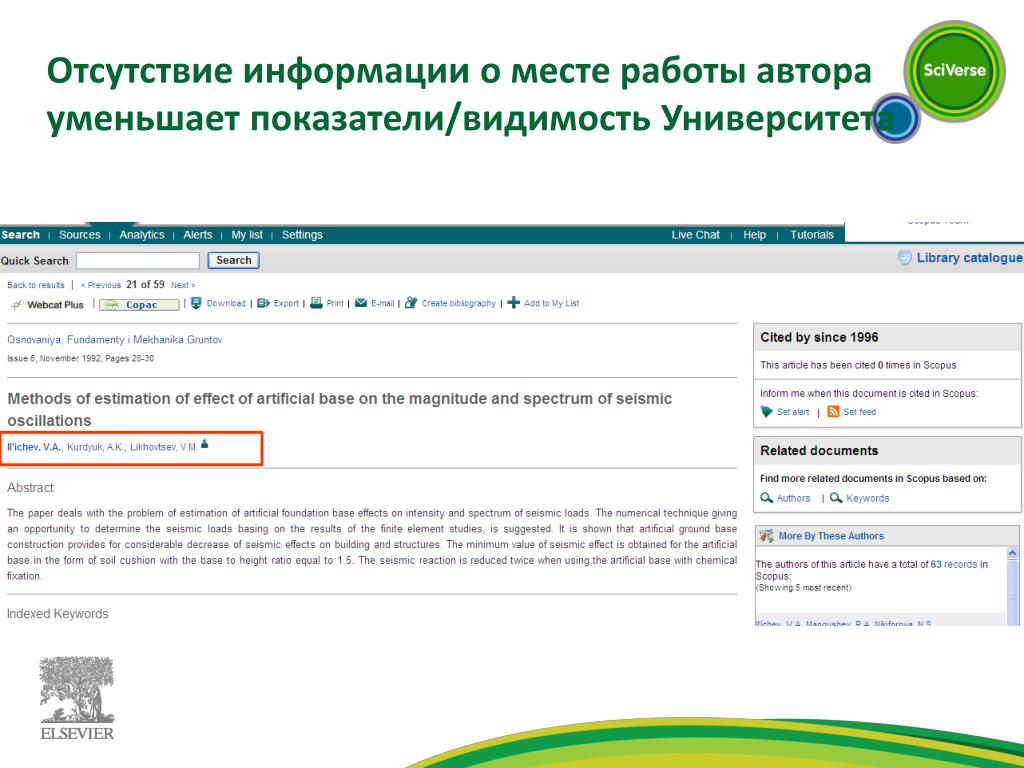The height and width of the screenshot is (768, 1024).
Task: Open author Likhovtsev, V.M.
Action: click(x=163, y=447)
